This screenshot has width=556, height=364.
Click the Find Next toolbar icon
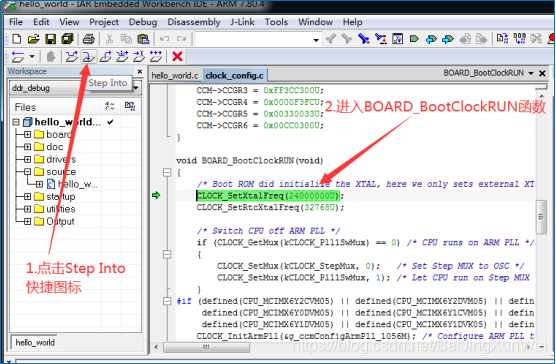pyautogui.click(x=346, y=39)
